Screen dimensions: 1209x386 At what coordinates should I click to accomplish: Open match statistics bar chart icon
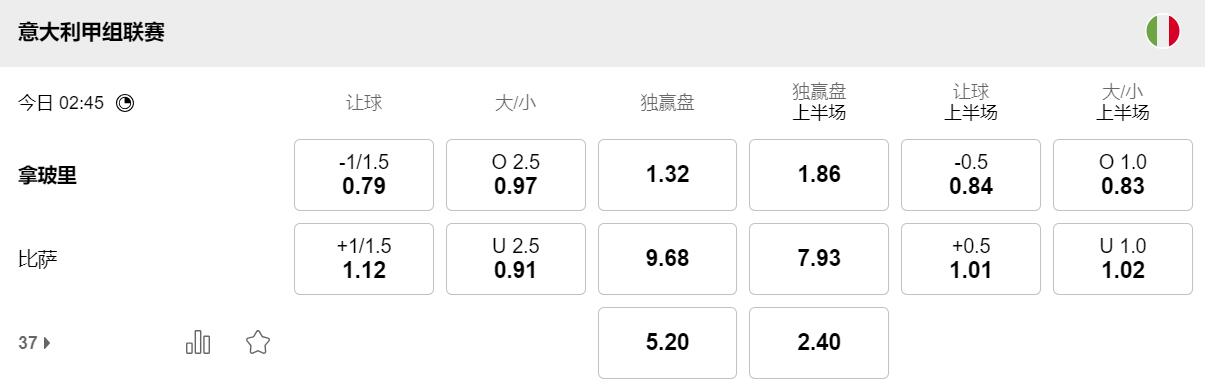click(198, 343)
